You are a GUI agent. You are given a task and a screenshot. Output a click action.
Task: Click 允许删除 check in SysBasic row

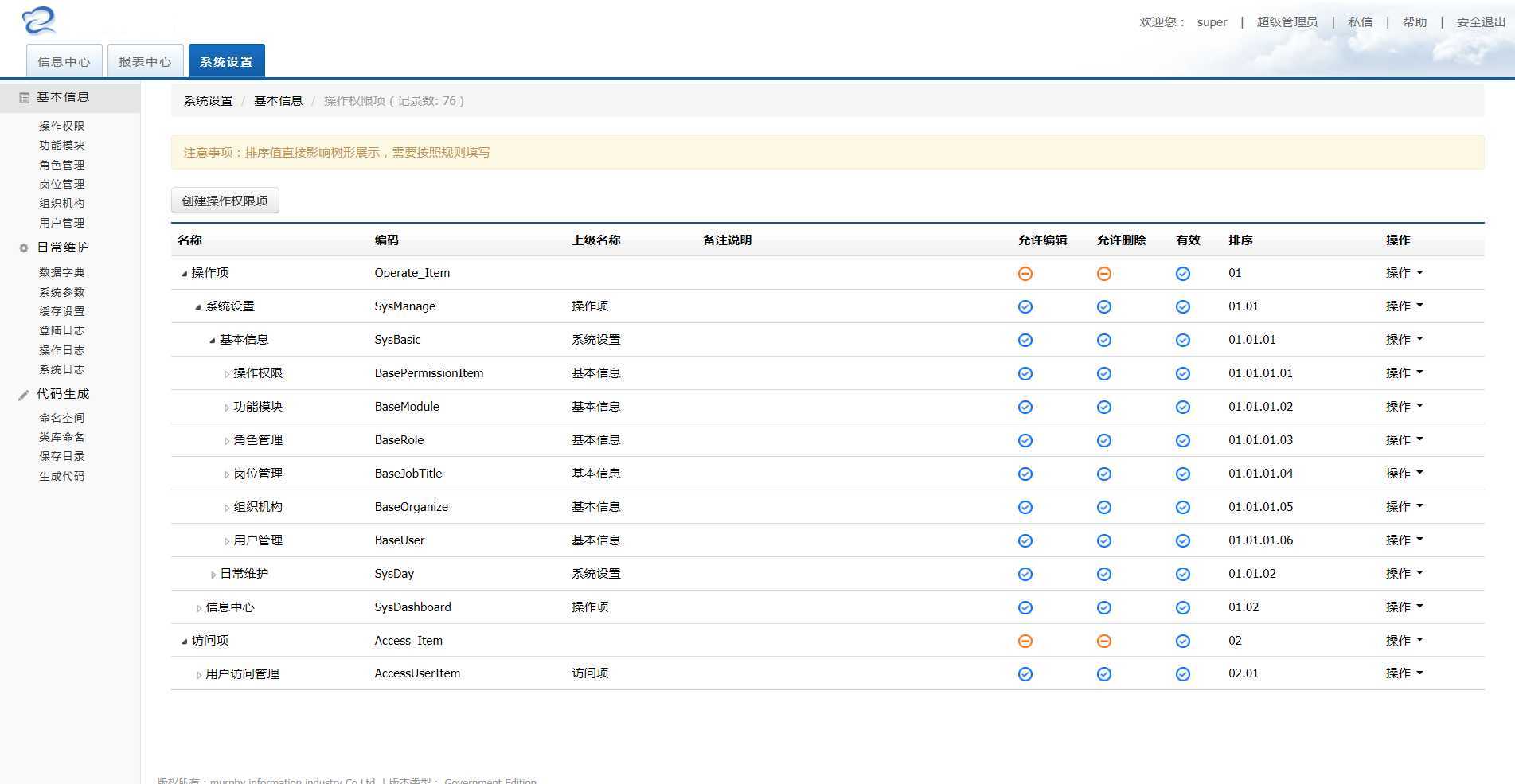point(1104,341)
